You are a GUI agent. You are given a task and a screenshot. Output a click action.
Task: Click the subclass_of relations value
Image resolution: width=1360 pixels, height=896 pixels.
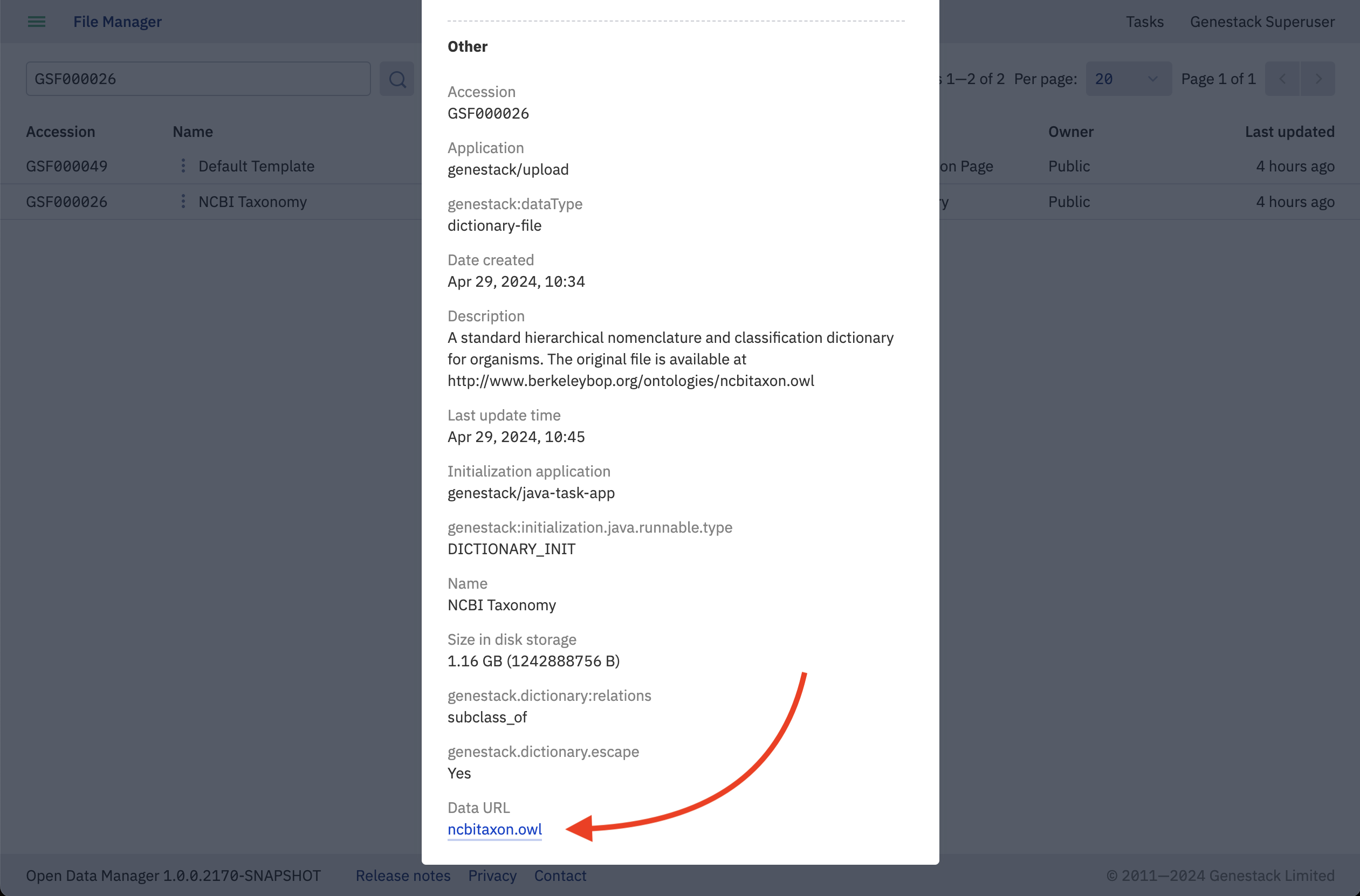(x=487, y=716)
